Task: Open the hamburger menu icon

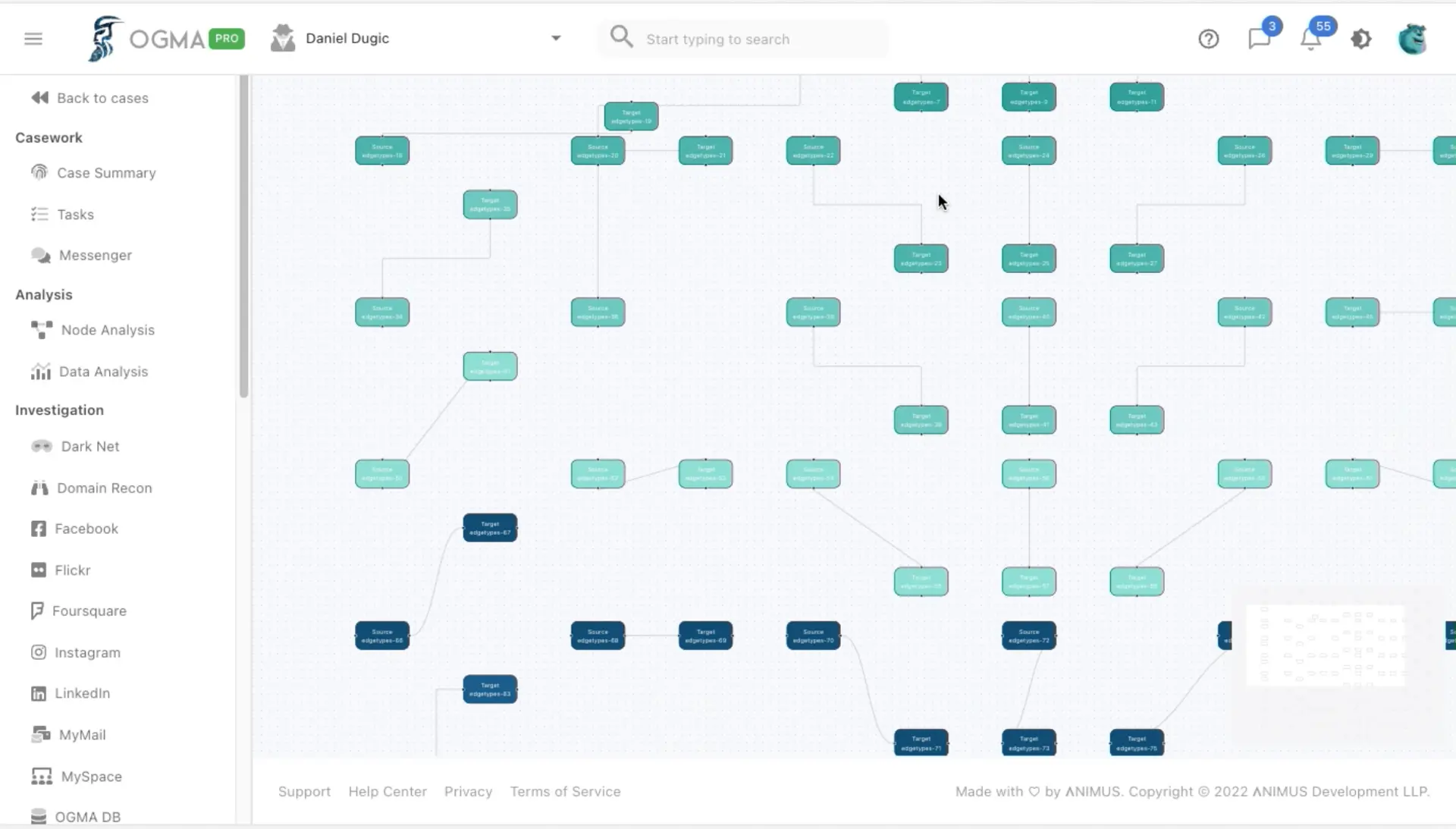Action: point(33,39)
